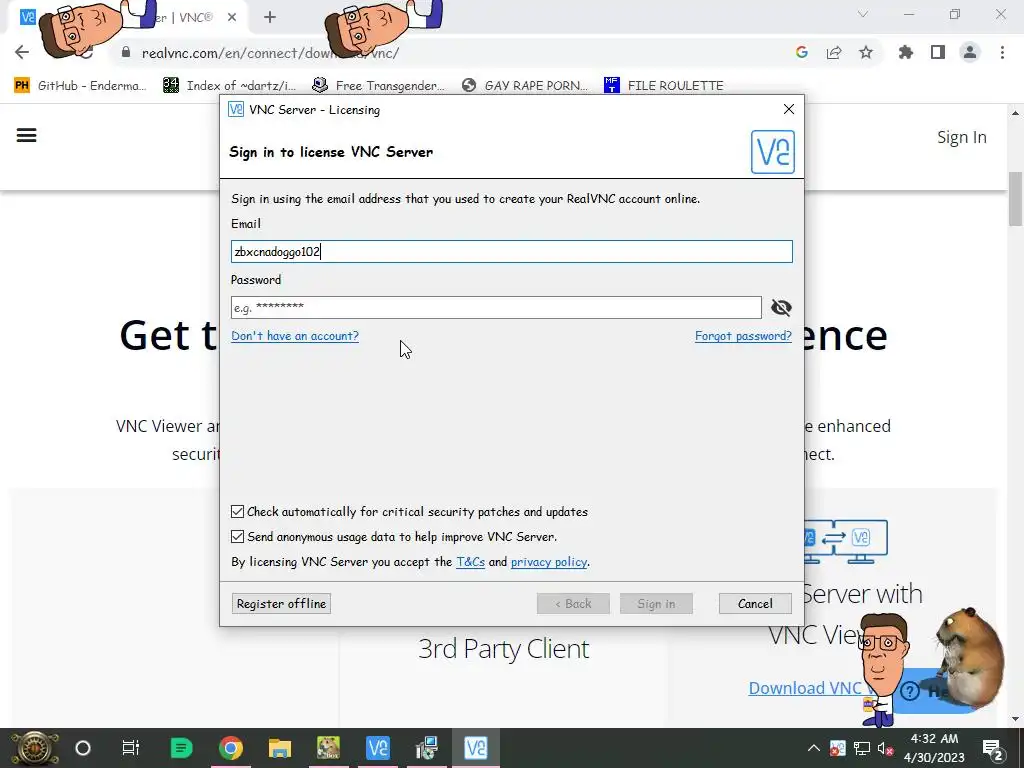The image size is (1024, 768).
Task: Click the Sign In link on RealVNC page
Action: [x=961, y=137]
